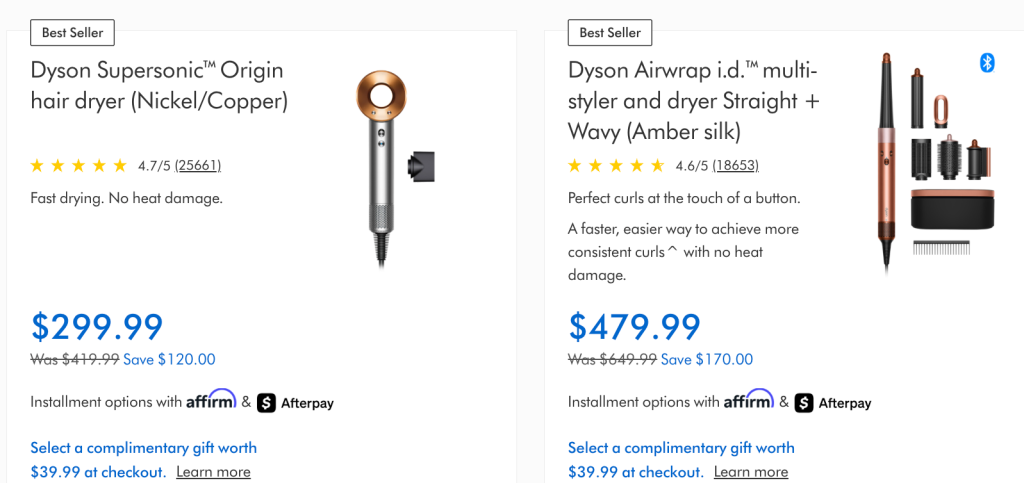
Task: Click Best Seller badge on Airwrap card
Action: (610, 33)
